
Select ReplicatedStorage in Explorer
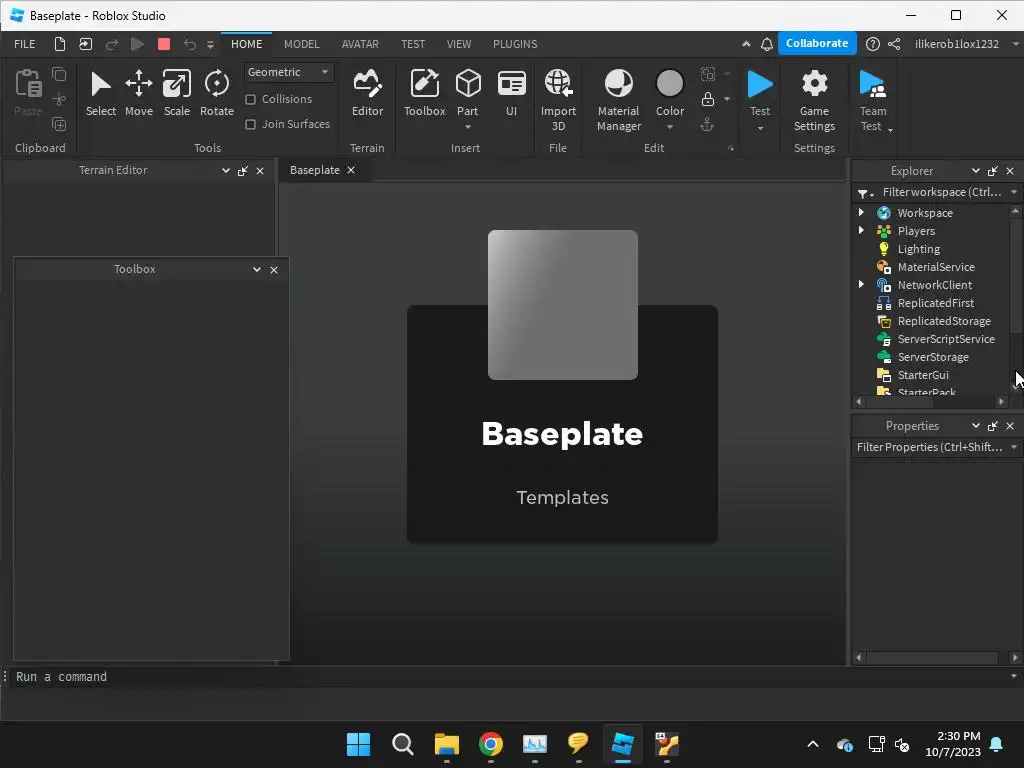coord(944,320)
